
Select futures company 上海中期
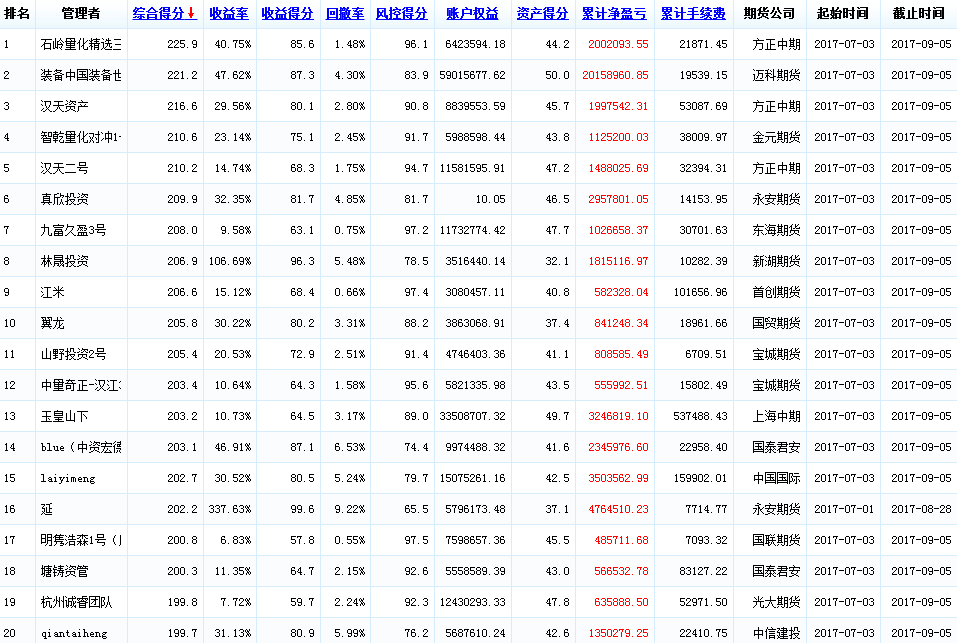coord(776,416)
